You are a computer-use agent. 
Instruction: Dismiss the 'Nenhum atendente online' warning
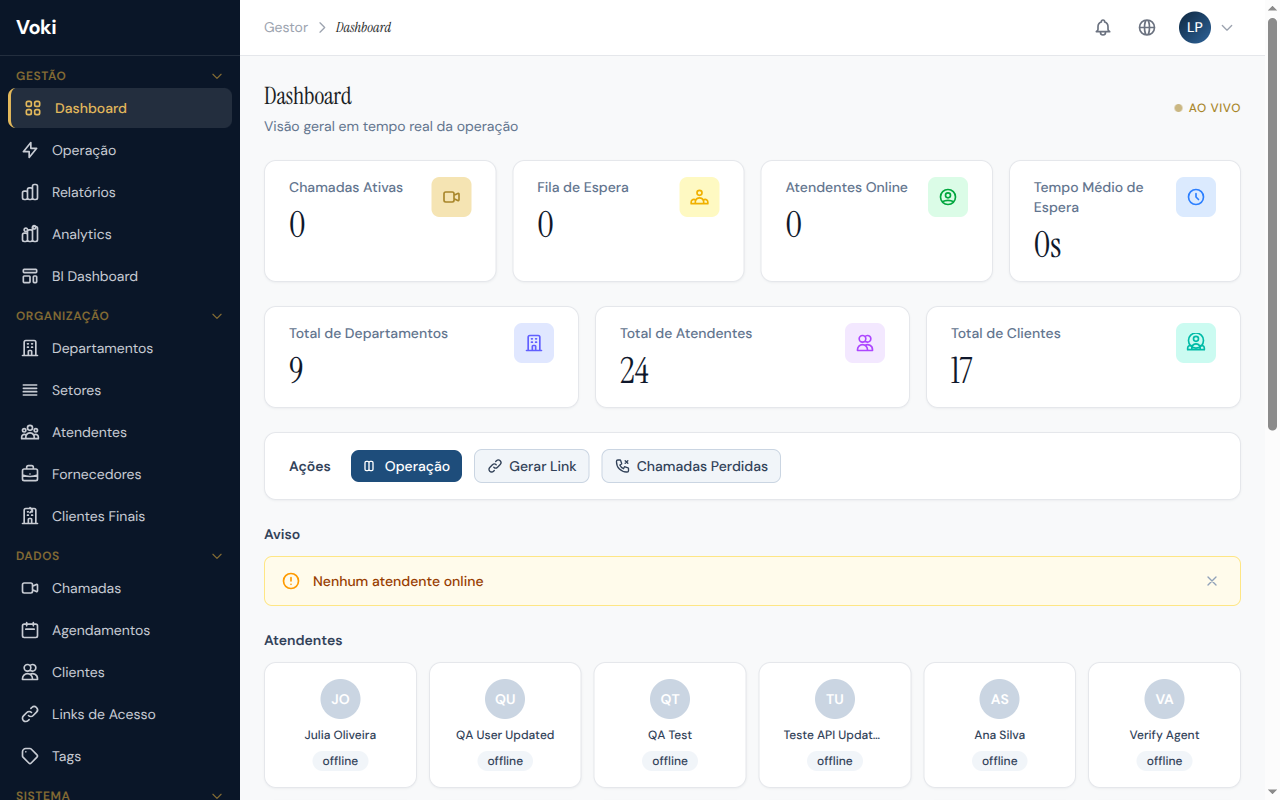coord(1212,581)
